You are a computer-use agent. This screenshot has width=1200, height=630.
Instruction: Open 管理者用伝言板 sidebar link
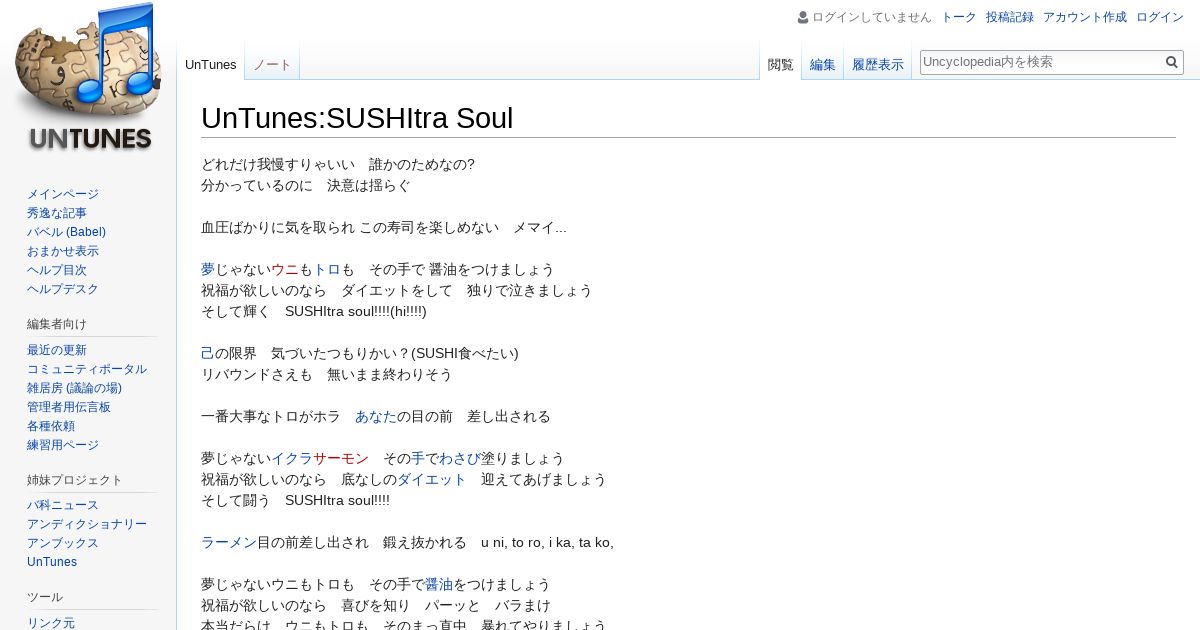click(69, 407)
